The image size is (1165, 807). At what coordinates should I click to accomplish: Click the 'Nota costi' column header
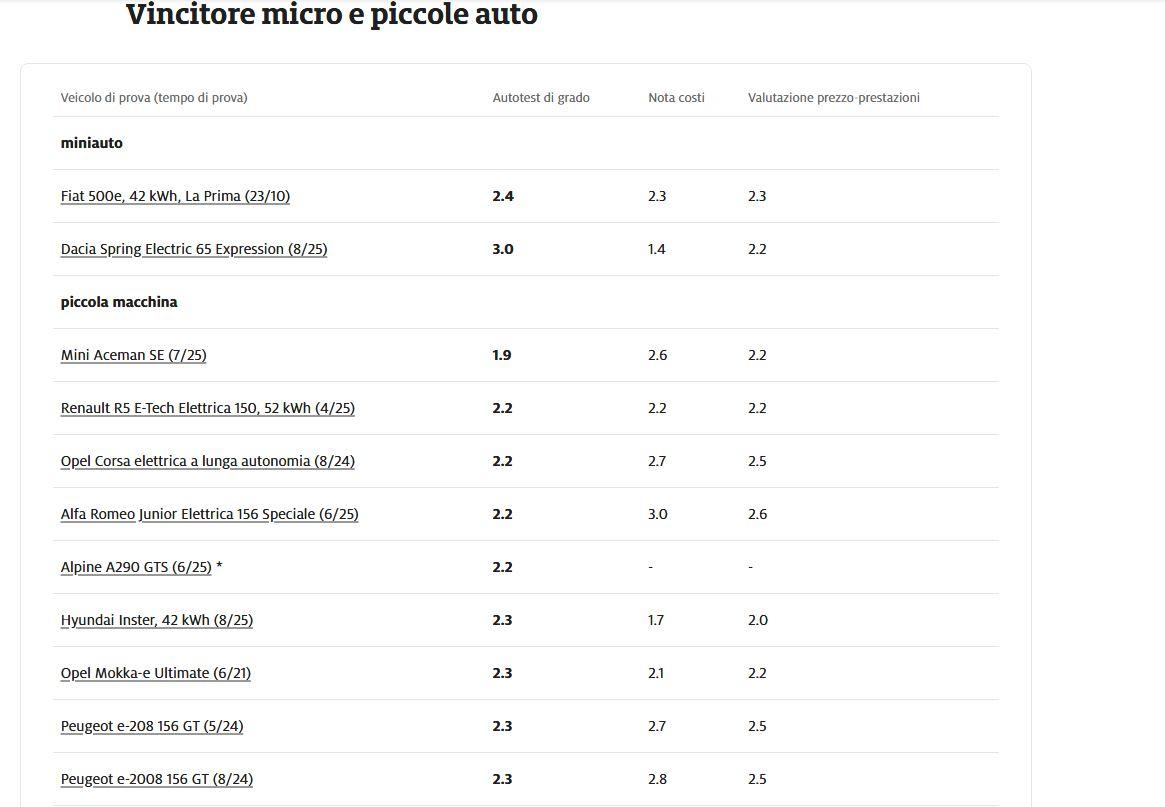(676, 98)
